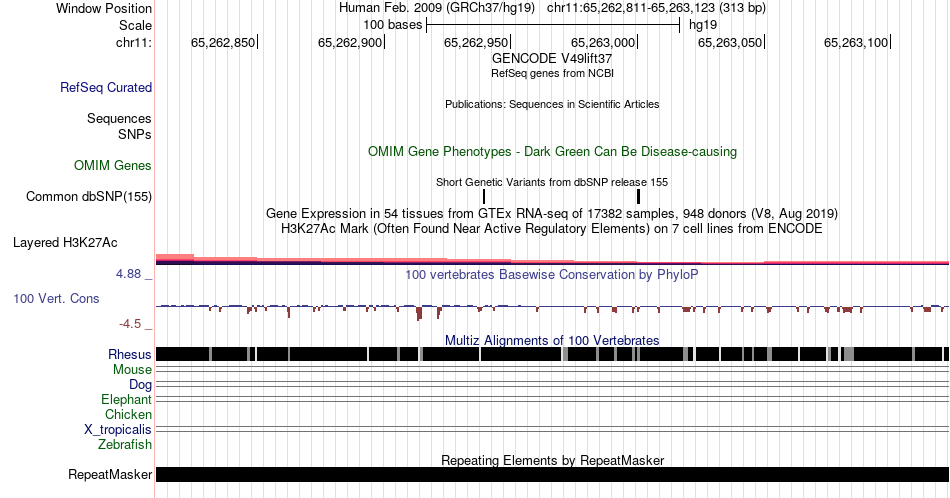Click RefSeq genes from NCBI title
950x498 pixels.
[x=552, y=73]
